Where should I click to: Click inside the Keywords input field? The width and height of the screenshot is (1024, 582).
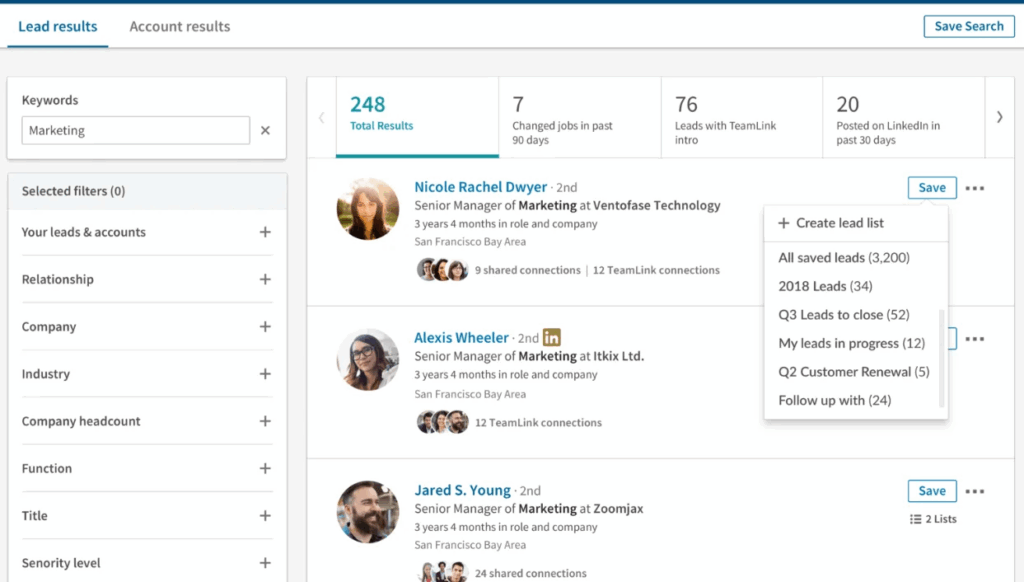pyautogui.click(x=135, y=130)
